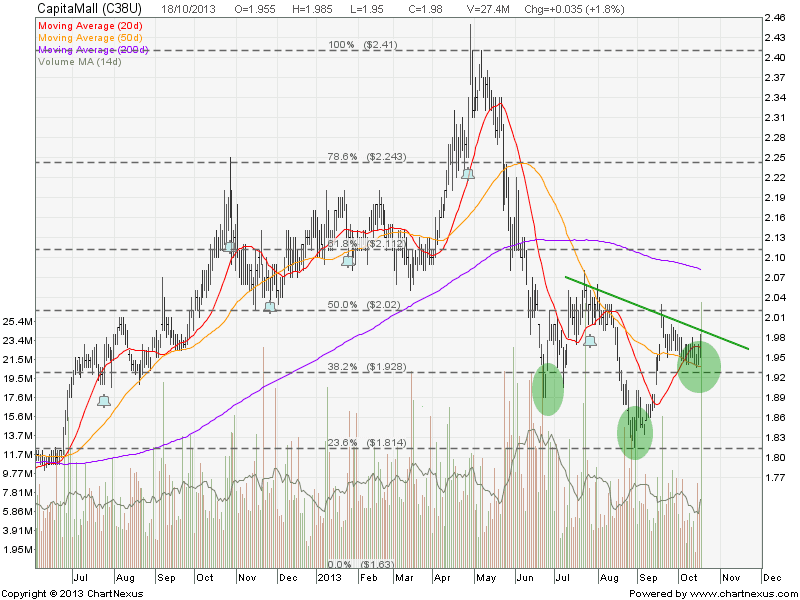Click the '21.5M' volume axis label
This screenshot has width=800, height=600.
(x=19, y=360)
